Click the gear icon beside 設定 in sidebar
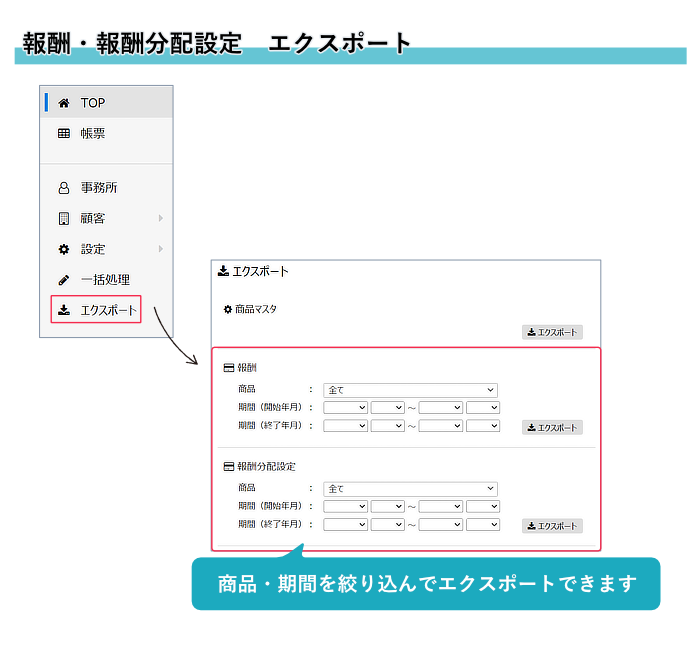This screenshot has width=700, height=650. point(64,249)
